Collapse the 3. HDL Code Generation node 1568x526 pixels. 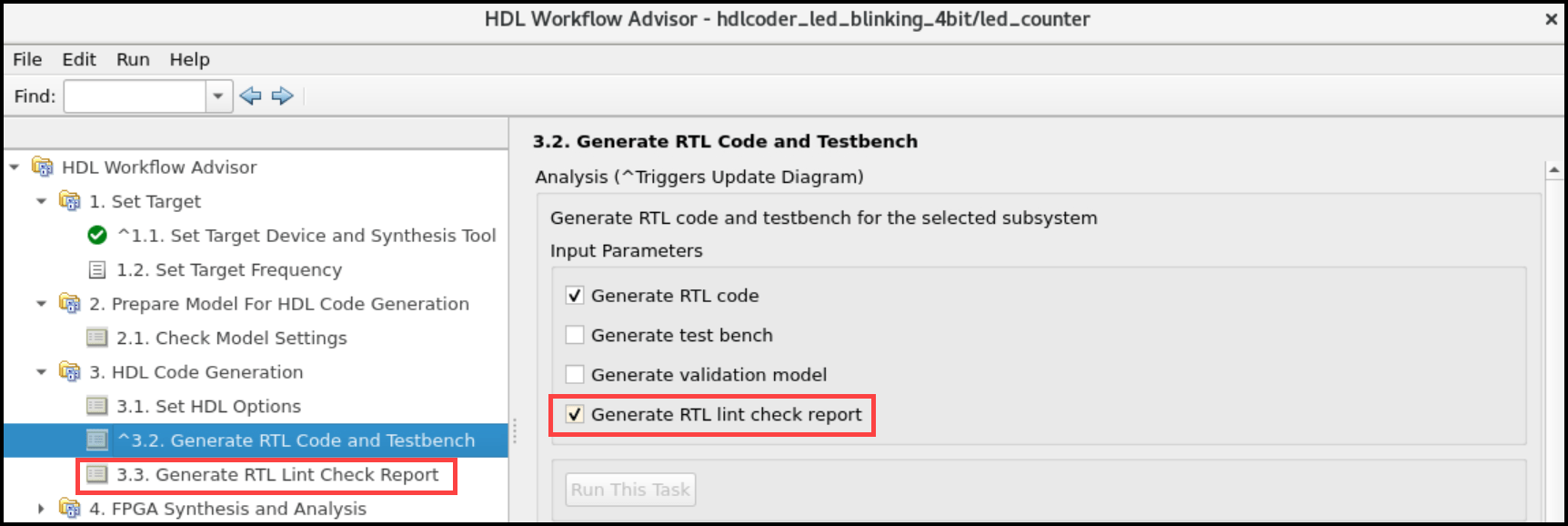tap(41, 372)
